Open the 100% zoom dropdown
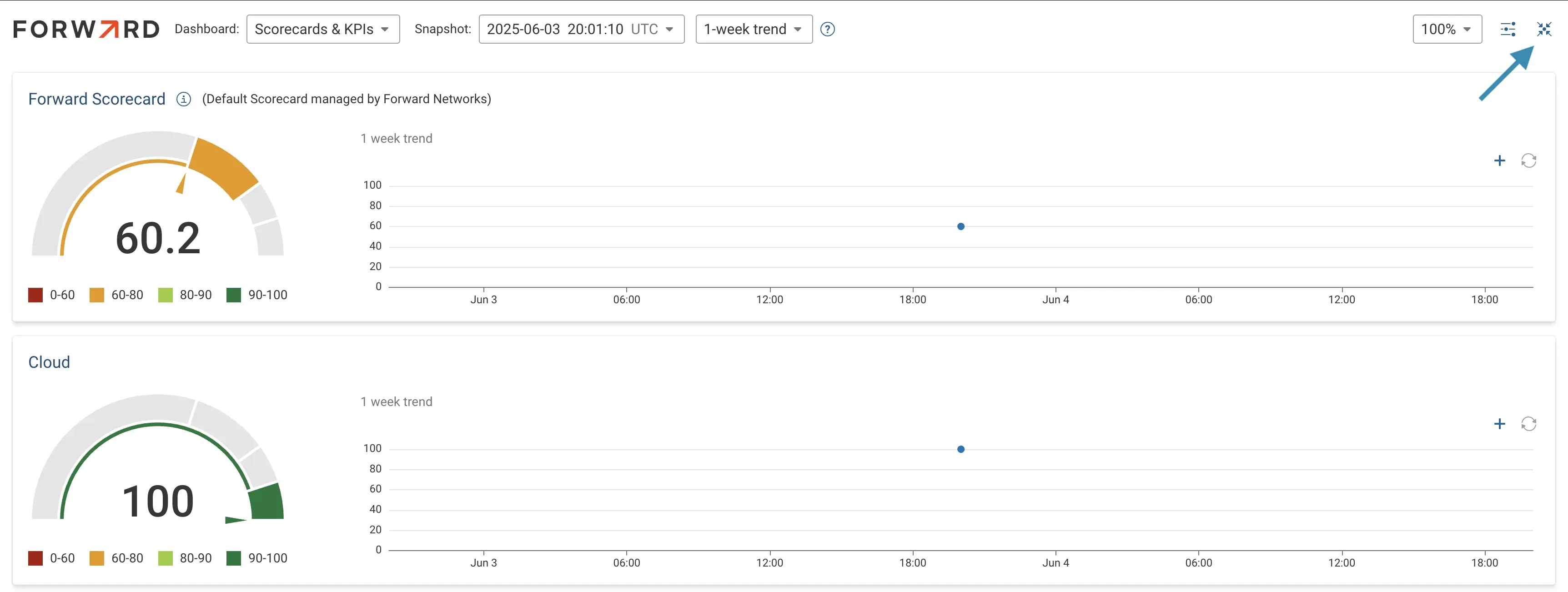Image resolution: width=1568 pixels, height=592 pixels. point(1447,29)
